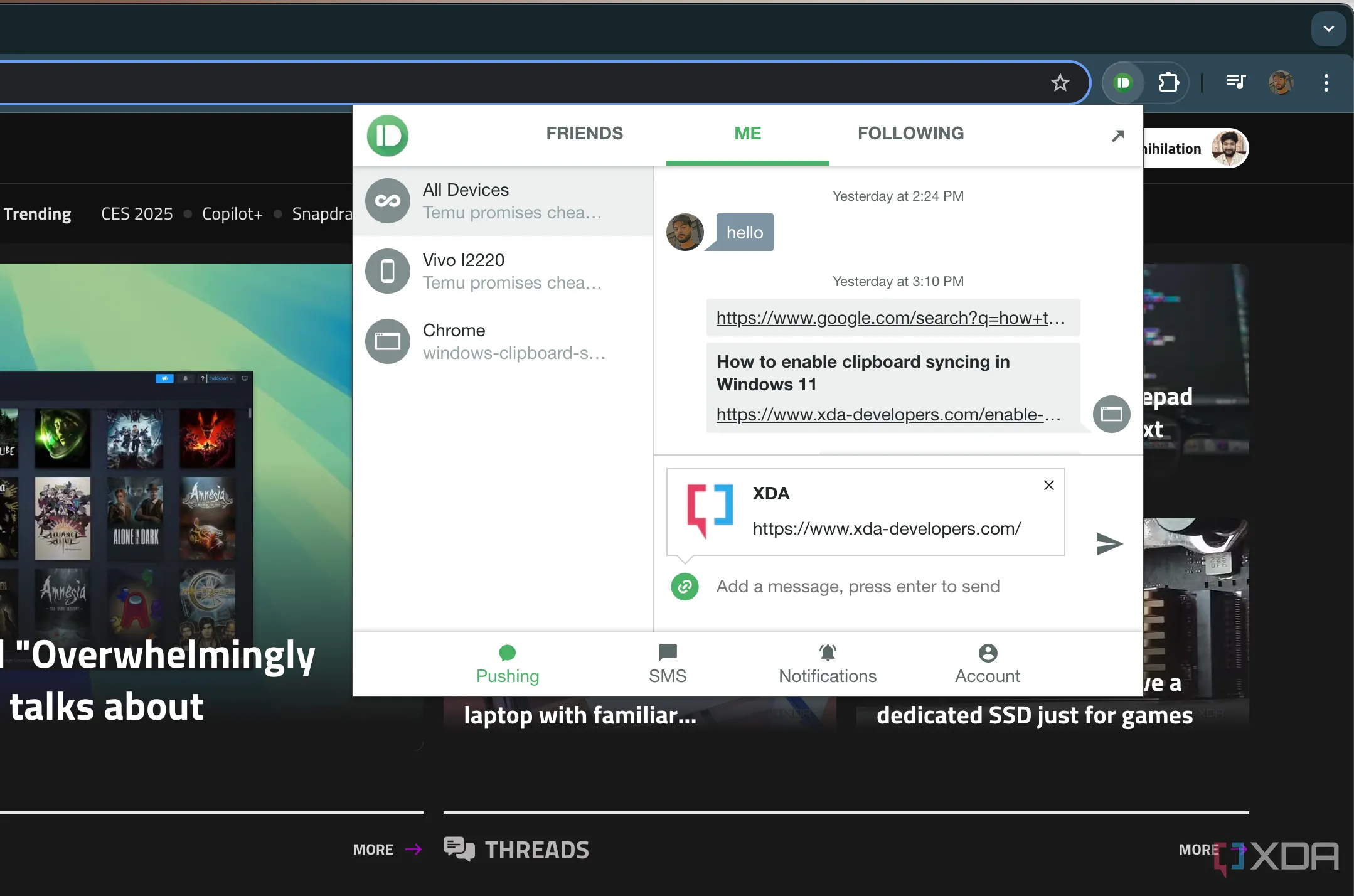Click the clipboard syncing push title

(863, 373)
